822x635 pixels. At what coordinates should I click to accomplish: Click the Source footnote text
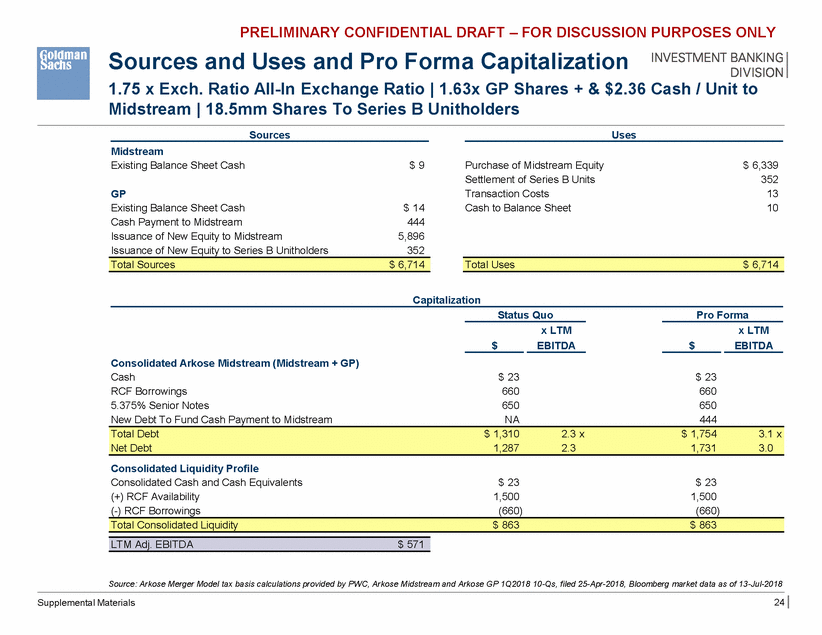444,583
